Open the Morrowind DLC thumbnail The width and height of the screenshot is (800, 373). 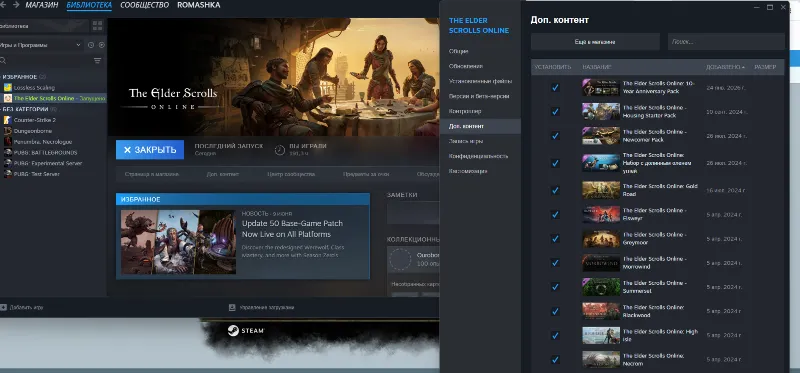[x=601, y=263]
